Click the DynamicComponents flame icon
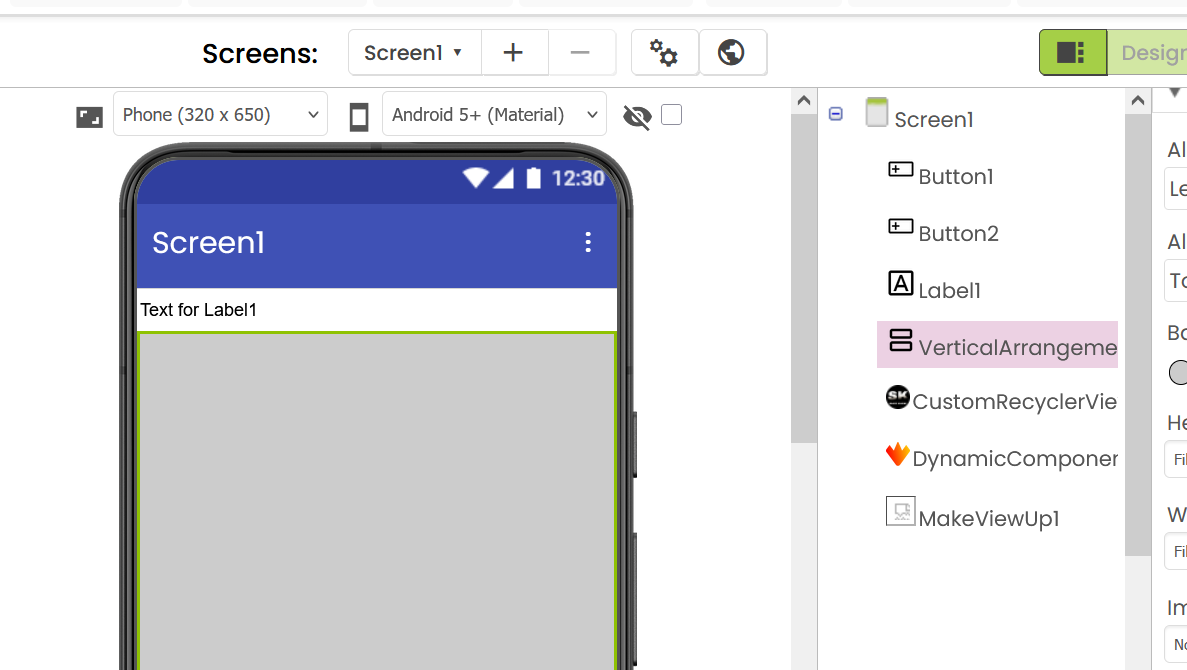1187x670 pixels. pyautogui.click(x=898, y=454)
